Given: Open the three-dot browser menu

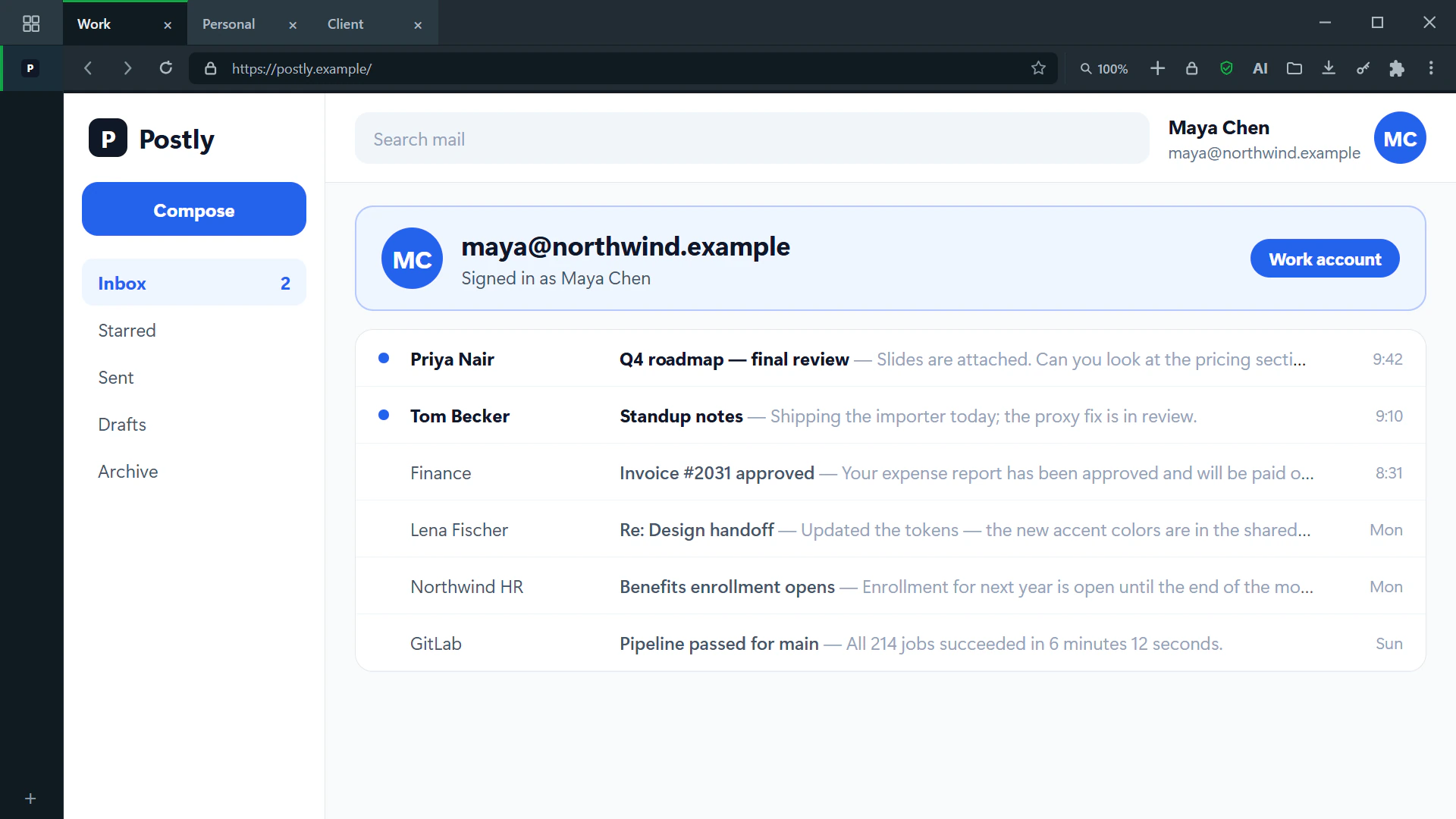Looking at the screenshot, I should tap(1431, 68).
